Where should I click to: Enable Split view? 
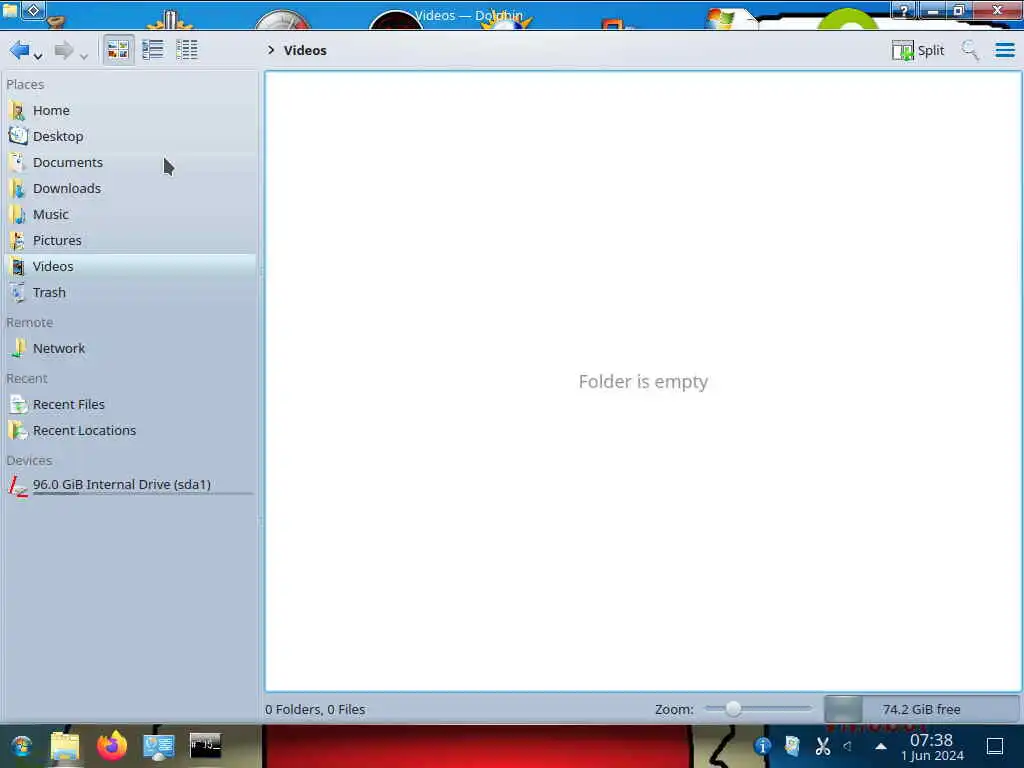(918, 50)
